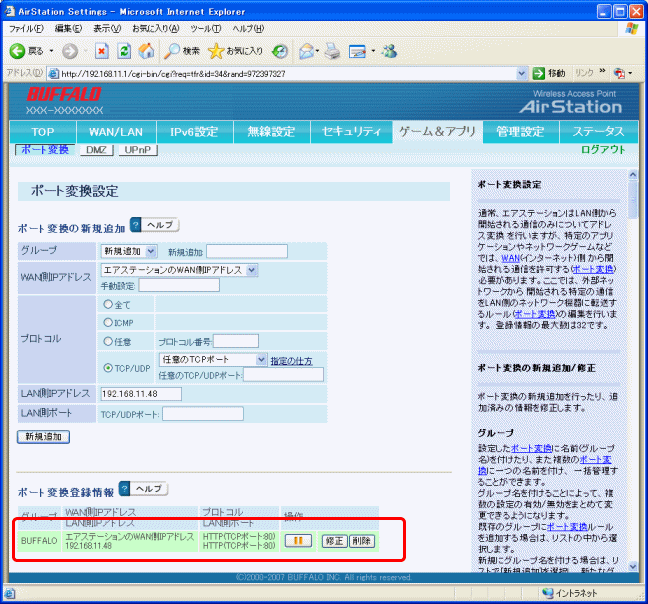The height and width of the screenshot is (604, 648).
Task: Open the 表示(V) menu
Action: pos(107,29)
